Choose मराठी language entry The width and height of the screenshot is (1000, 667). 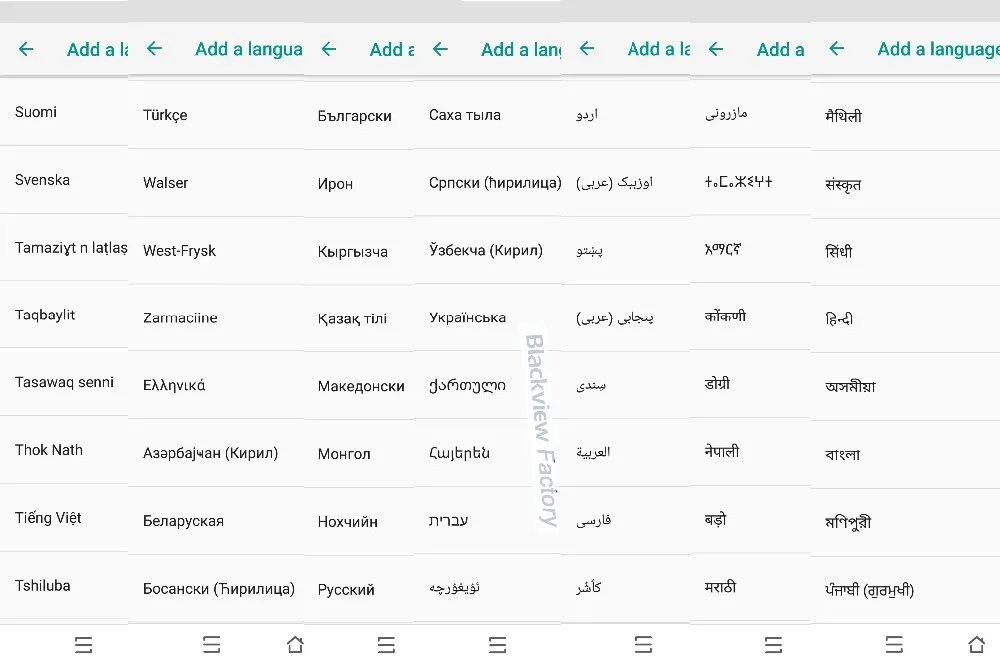click(750, 587)
